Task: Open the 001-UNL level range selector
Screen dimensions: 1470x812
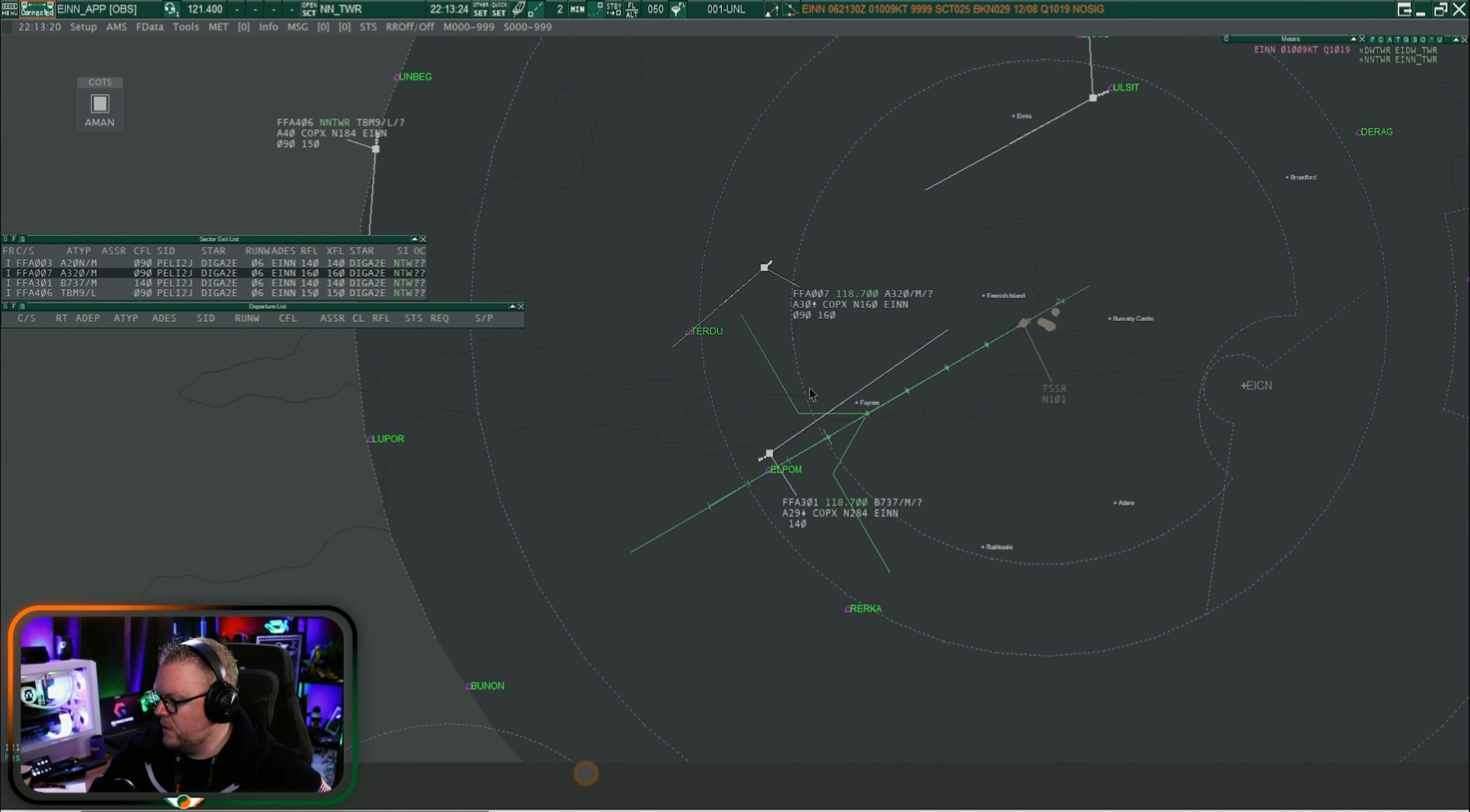Action: pos(726,9)
